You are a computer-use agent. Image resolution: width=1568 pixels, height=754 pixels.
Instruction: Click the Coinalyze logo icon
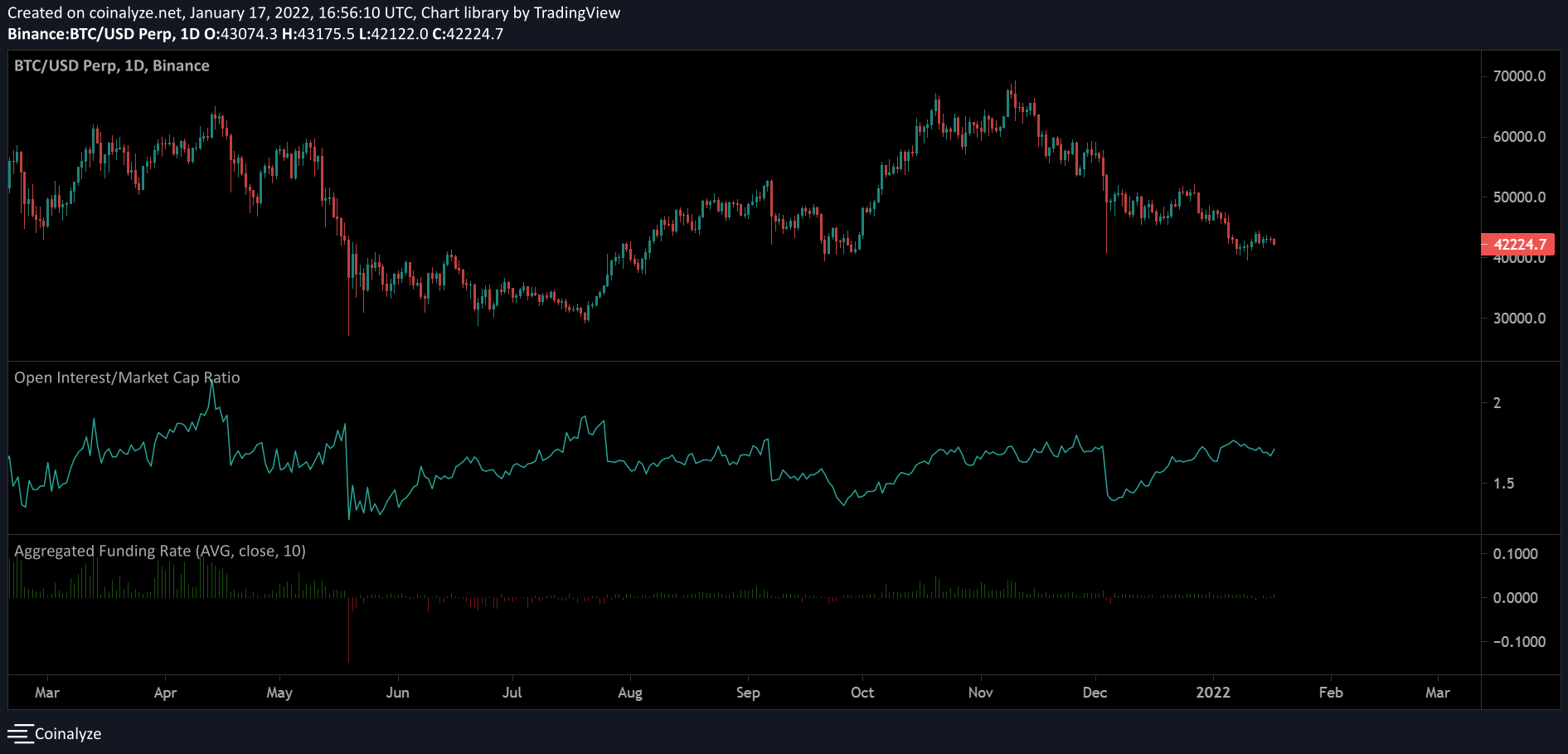[20, 734]
